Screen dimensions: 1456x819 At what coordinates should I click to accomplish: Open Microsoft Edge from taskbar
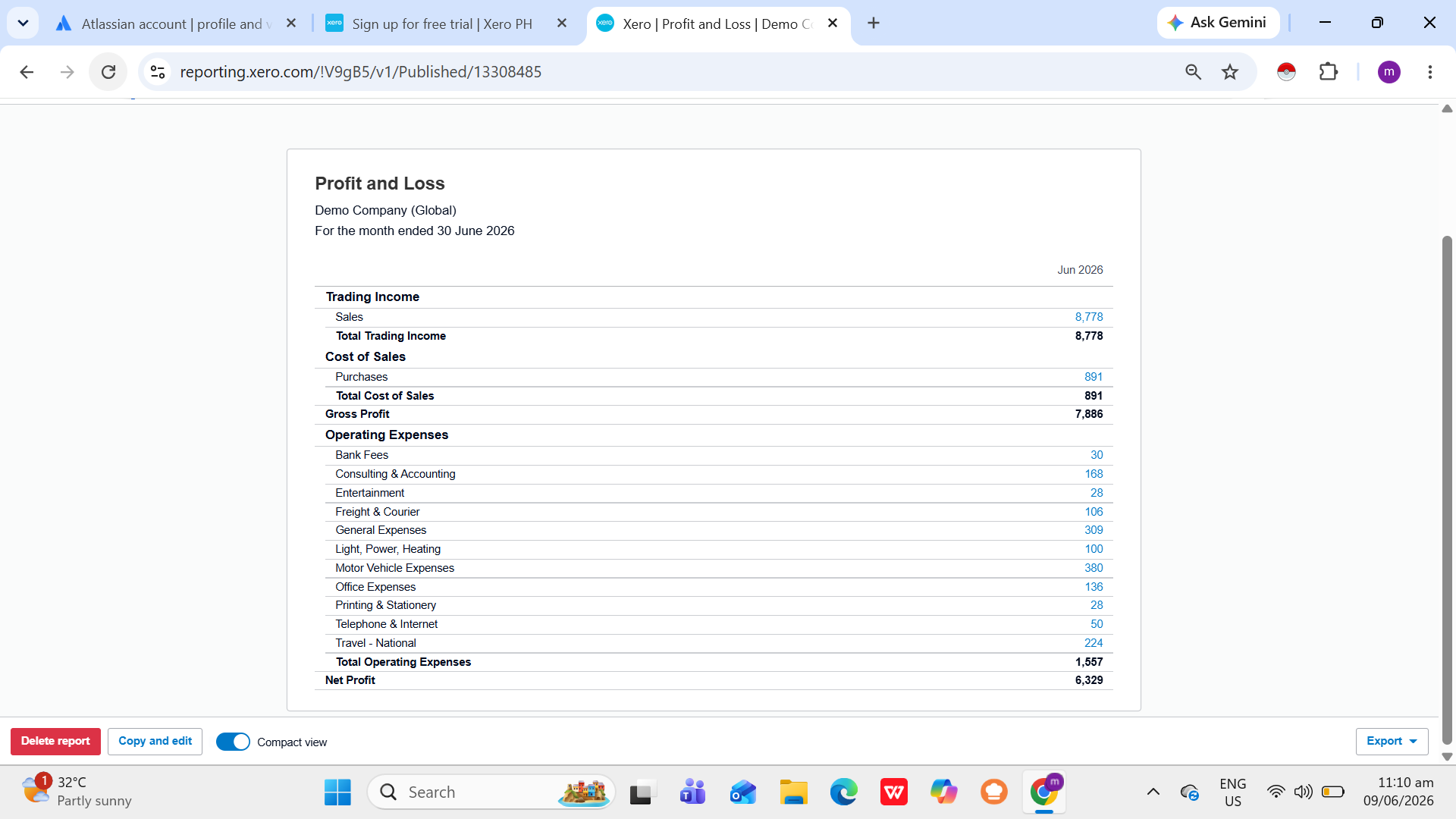coord(843,792)
